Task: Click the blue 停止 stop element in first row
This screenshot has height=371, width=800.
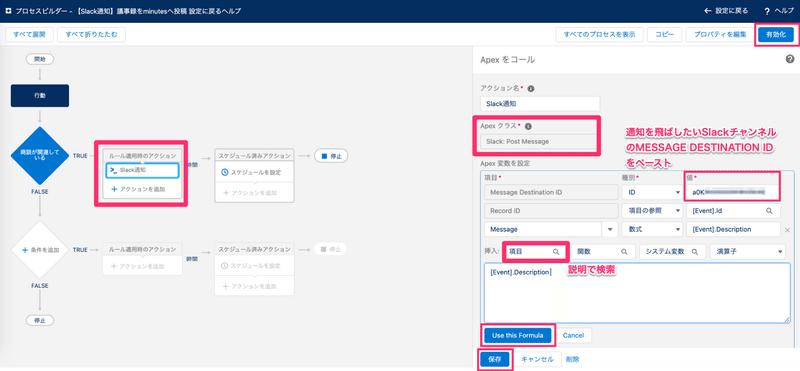Action: tap(331, 155)
